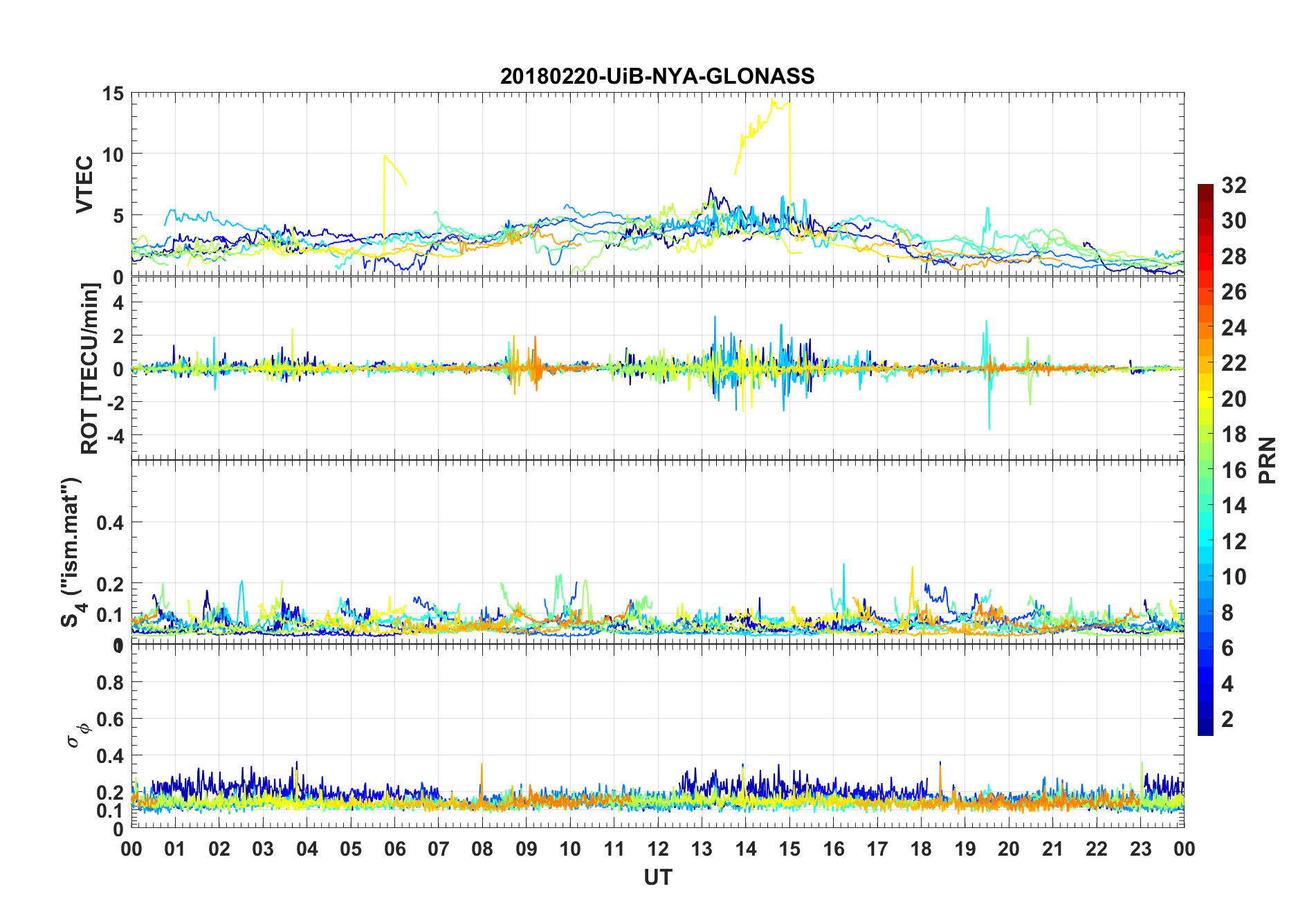Pick the dark blue color at PRN 2

tap(1205, 719)
